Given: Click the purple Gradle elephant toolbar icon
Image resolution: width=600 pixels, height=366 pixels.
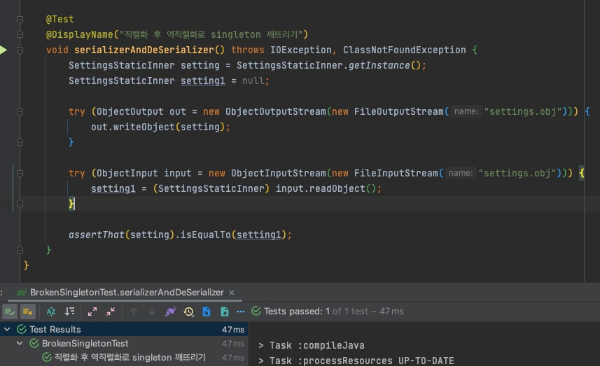Looking at the screenshot, I should [170, 312].
